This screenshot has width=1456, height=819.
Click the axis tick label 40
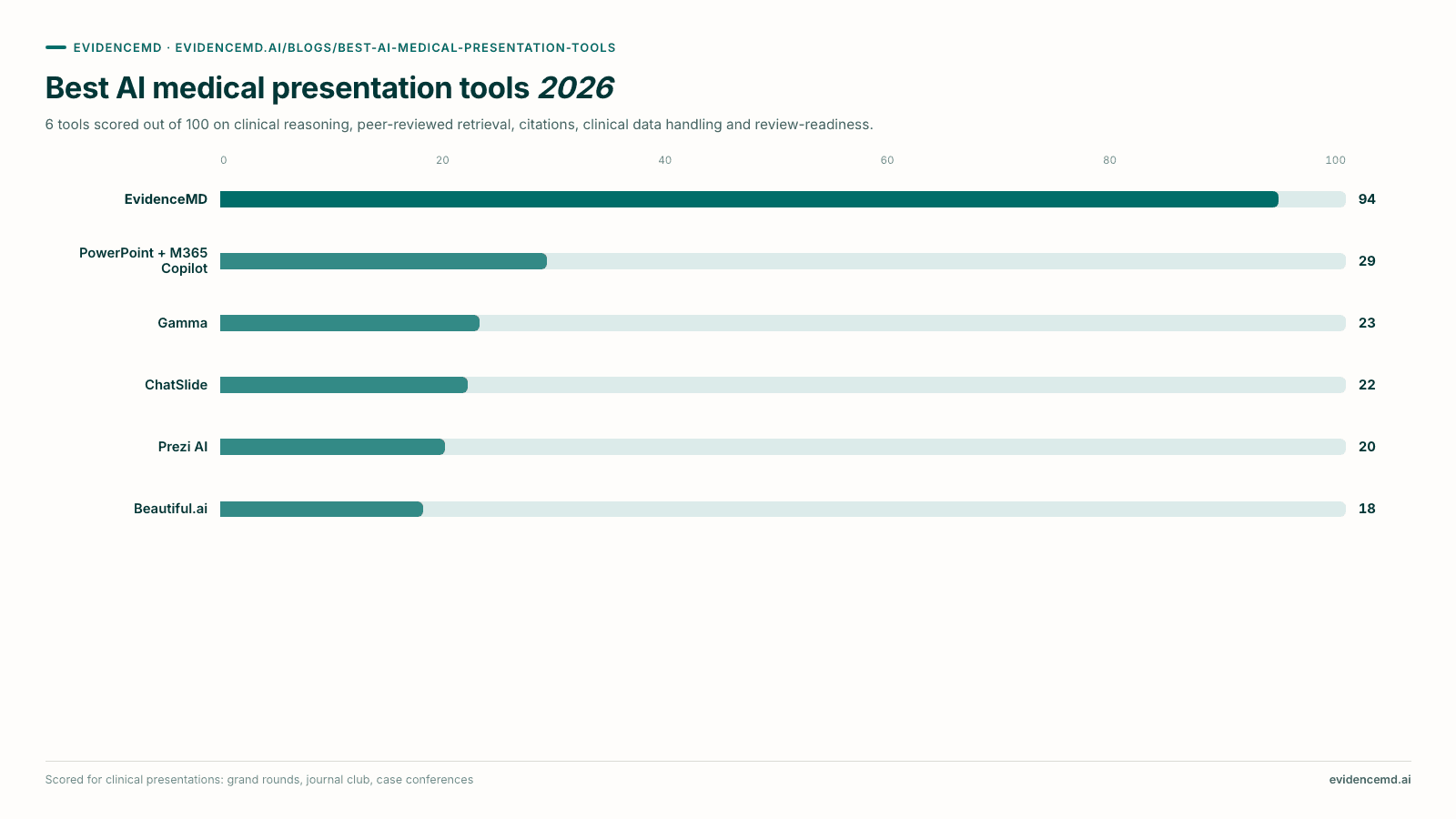coord(665,160)
